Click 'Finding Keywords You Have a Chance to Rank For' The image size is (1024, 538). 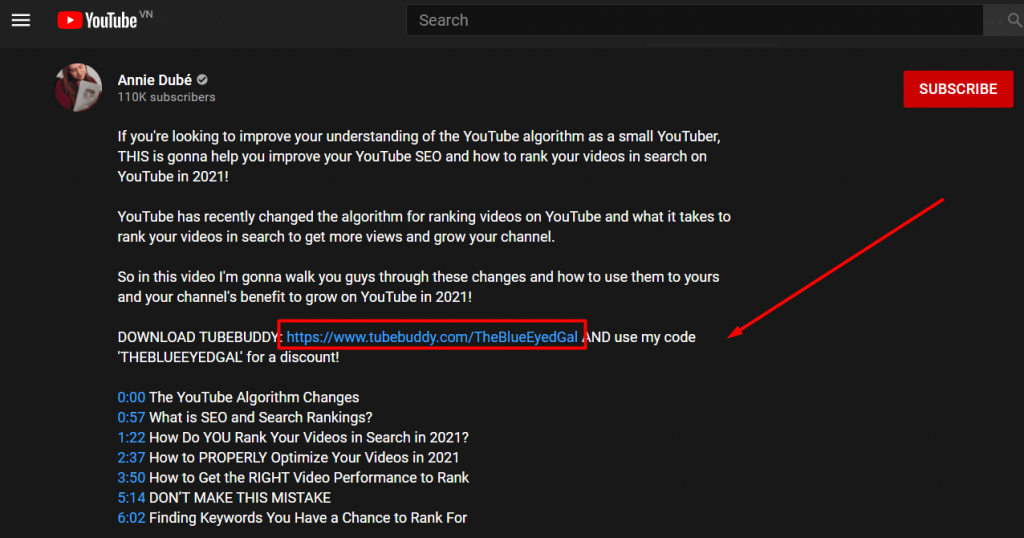(x=308, y=518)
